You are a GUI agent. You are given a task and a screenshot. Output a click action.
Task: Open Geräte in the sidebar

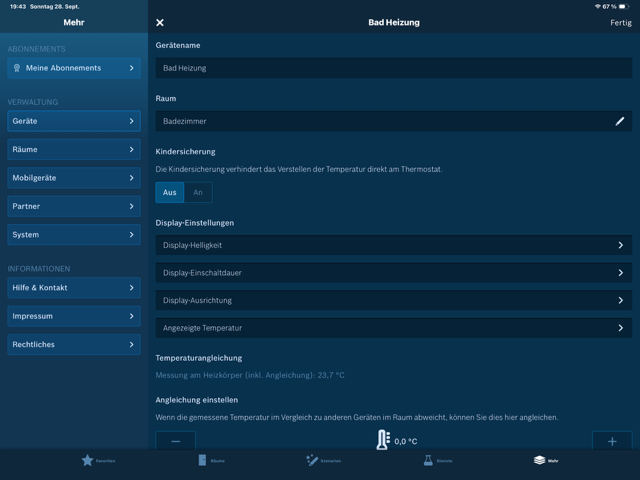74,121
